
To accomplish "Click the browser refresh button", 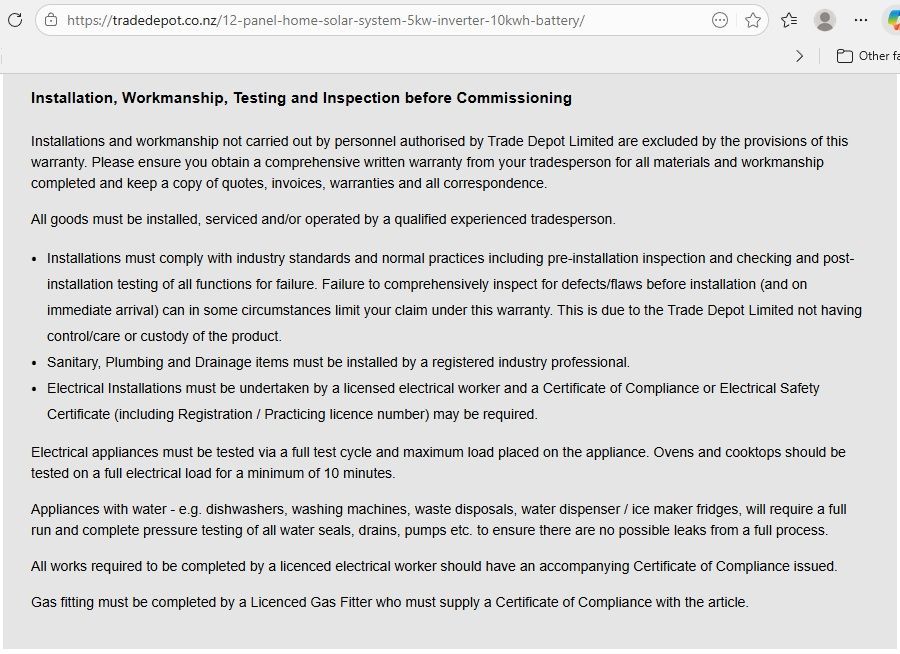I will [14, 20].
